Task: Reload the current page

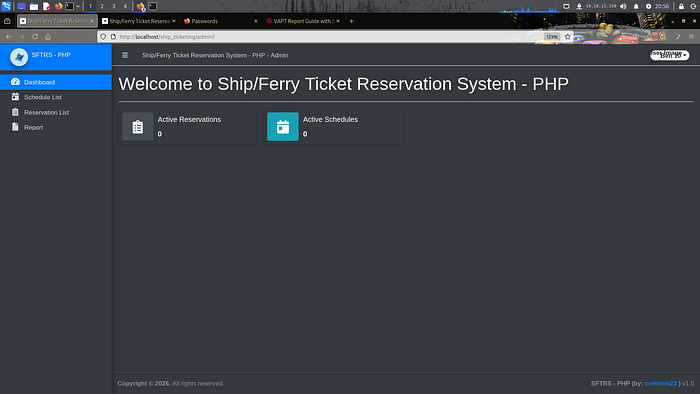Action: coord(35,37)
